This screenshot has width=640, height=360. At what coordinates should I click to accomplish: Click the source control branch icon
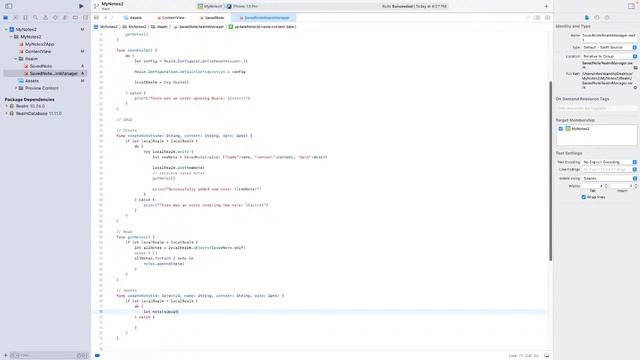pyautogui.click(x=96, y=6)
